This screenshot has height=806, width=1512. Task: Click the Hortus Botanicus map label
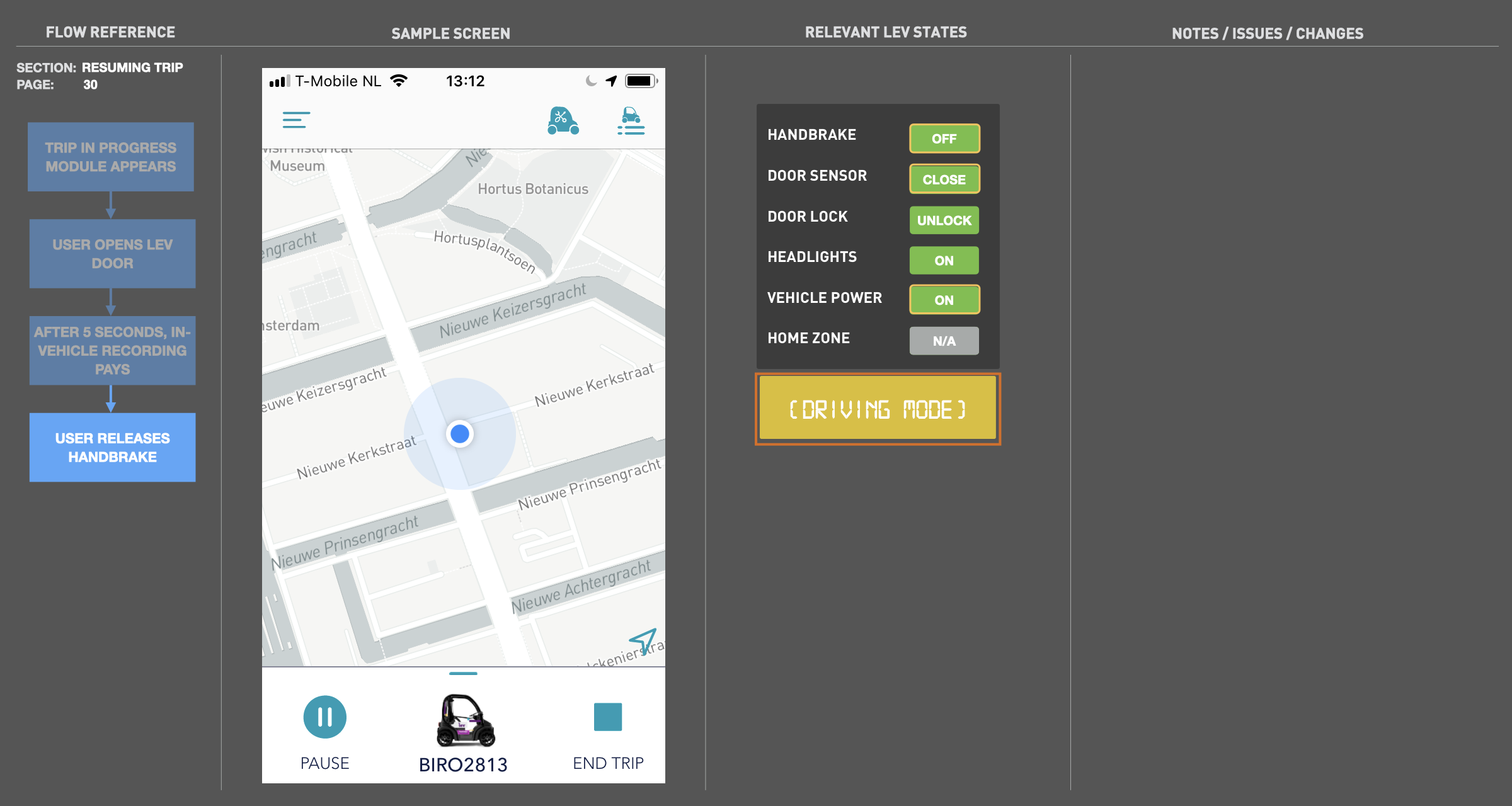(x=533, y=189)
